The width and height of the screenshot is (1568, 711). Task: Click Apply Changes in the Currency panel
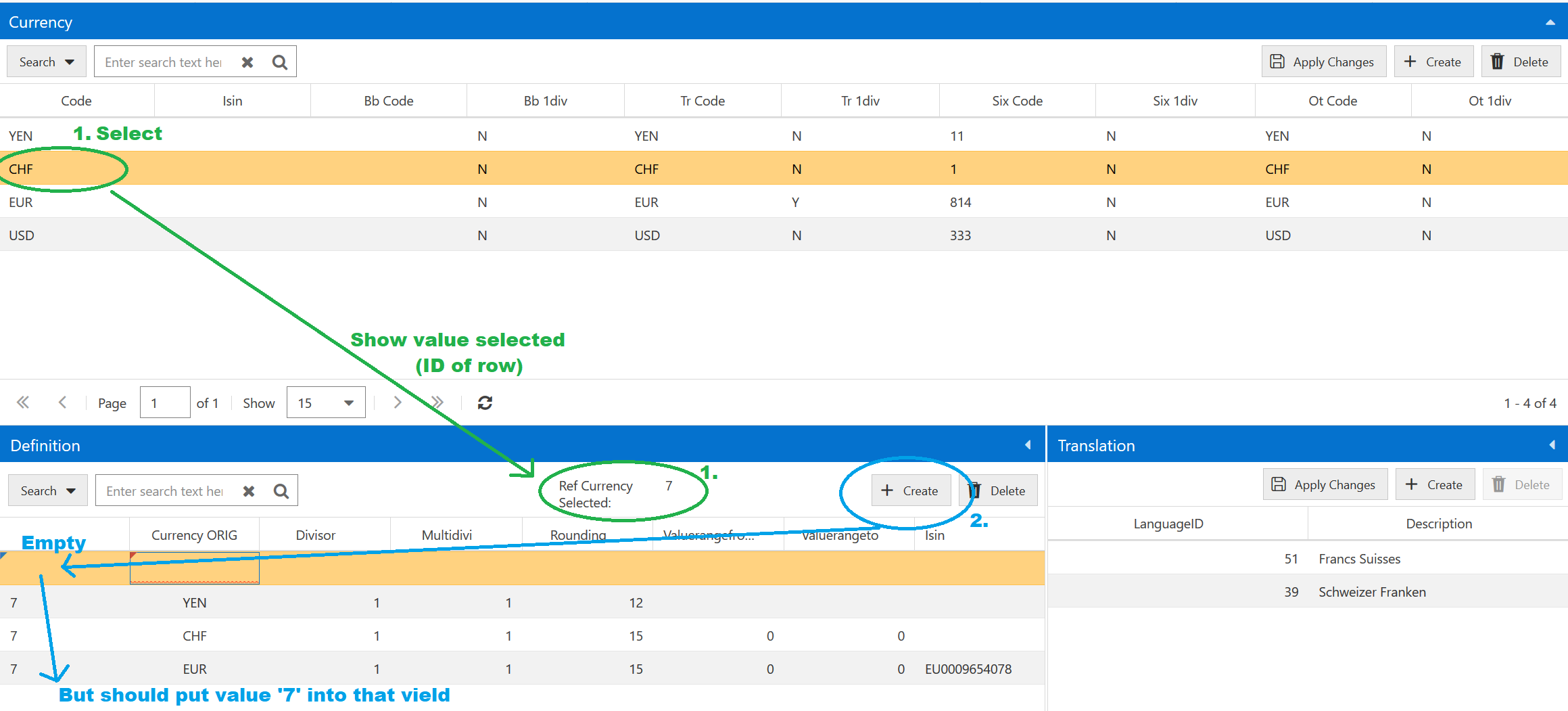[x=1323, y=61]
